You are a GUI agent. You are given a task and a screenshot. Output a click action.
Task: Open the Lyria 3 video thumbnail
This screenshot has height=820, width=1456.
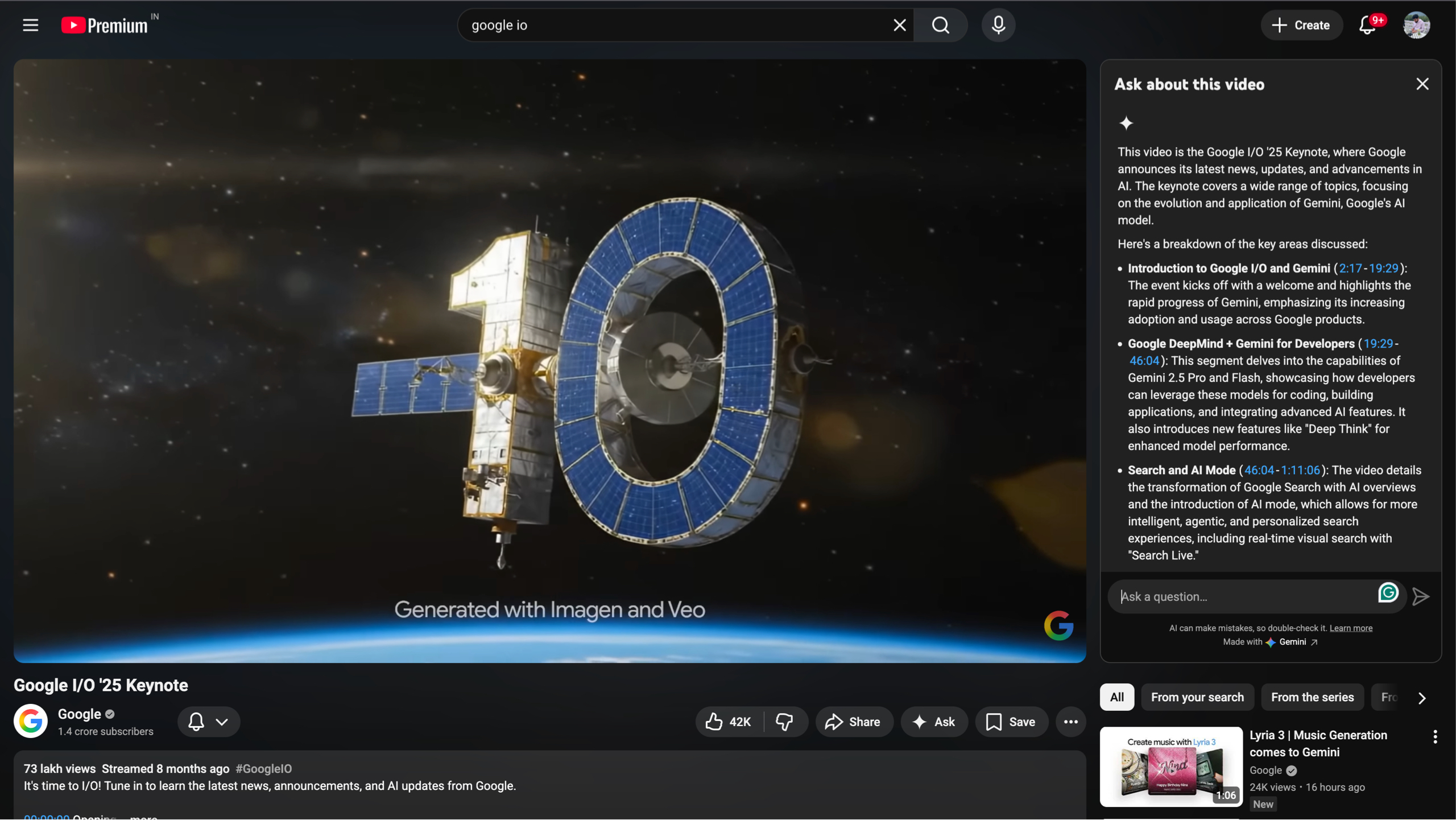(x=1170, y=766)
